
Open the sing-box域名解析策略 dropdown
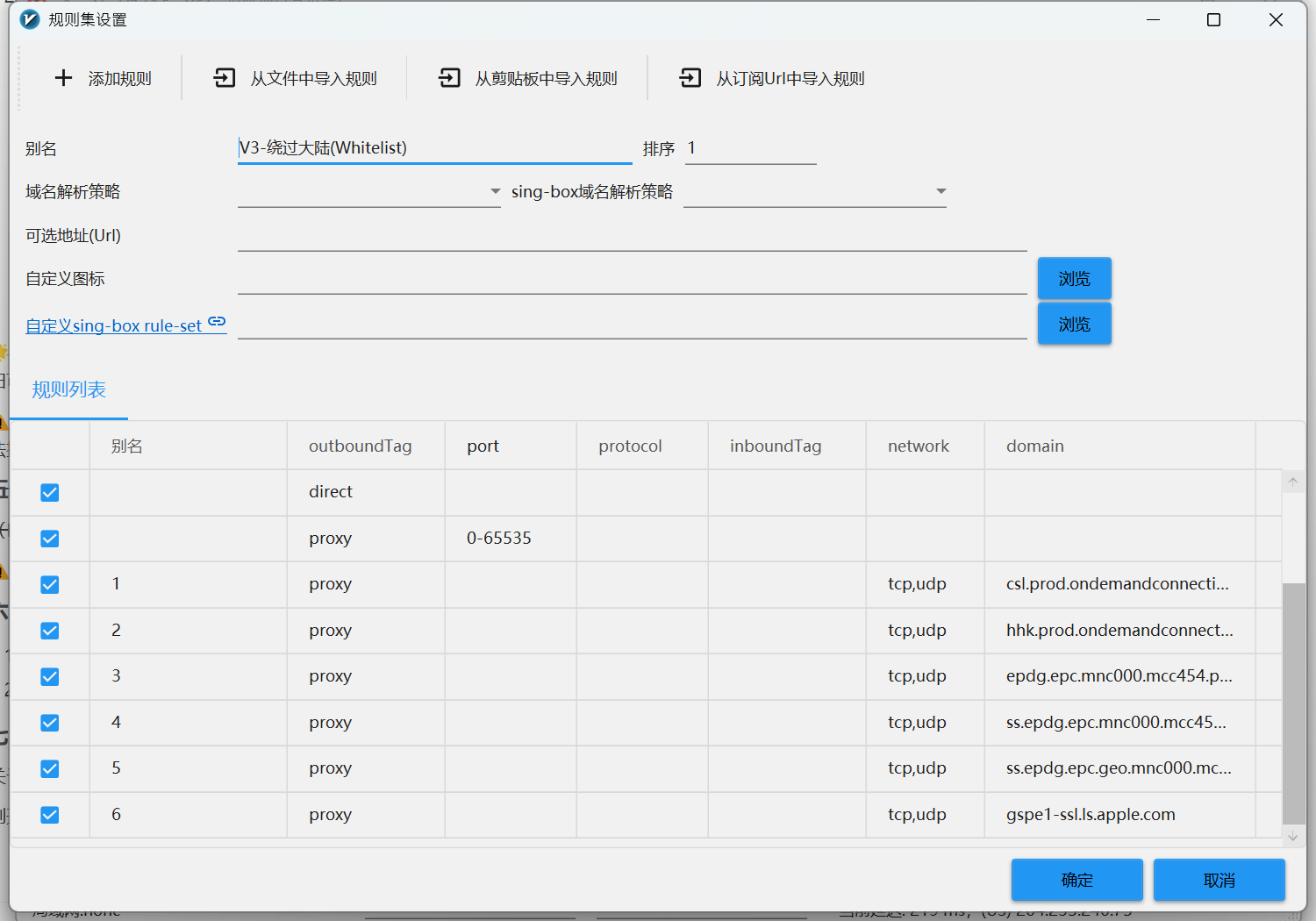click(x=815, y=191)
